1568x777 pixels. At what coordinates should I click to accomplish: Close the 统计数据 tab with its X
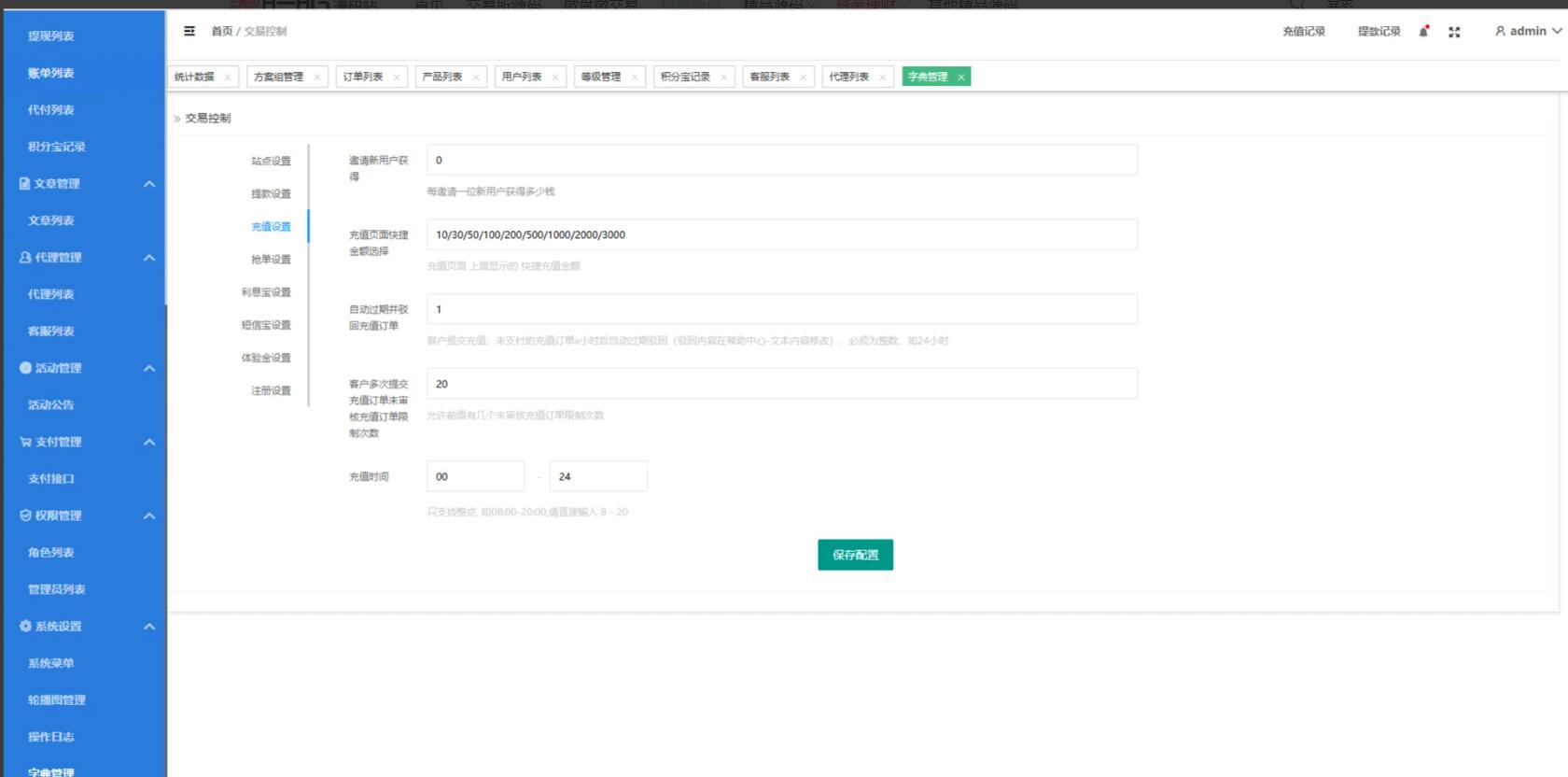[x=228, y=78]
